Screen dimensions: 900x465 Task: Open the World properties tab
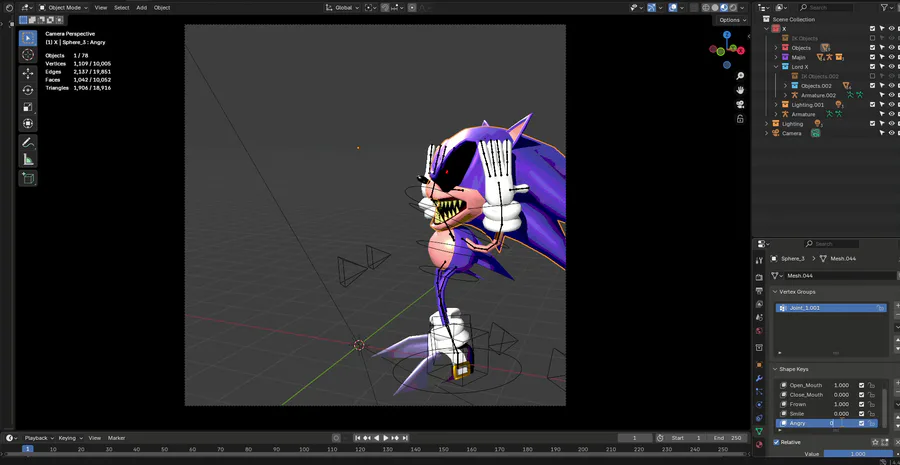point(759,331)
